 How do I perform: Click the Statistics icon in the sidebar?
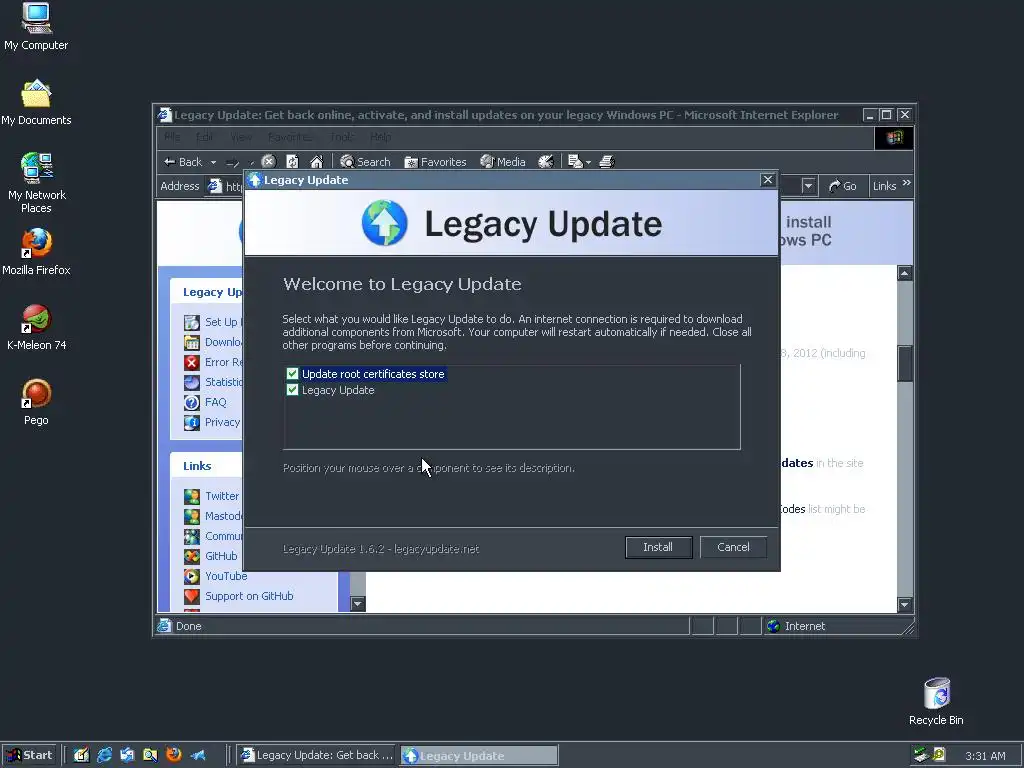coord(191,383)
